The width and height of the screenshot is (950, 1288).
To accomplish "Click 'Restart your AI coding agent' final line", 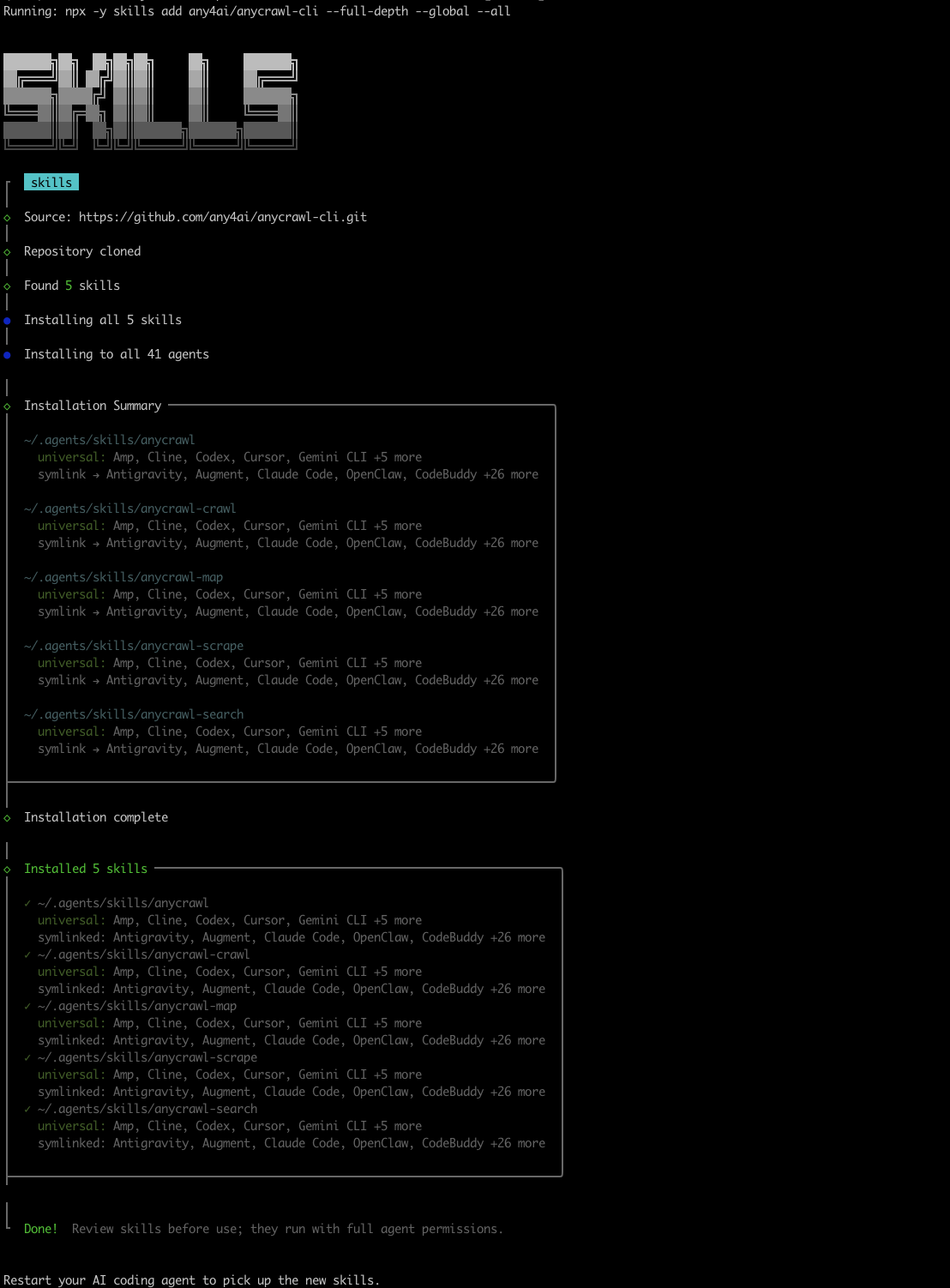I will pyautogui.click(x=192, y=1280).
